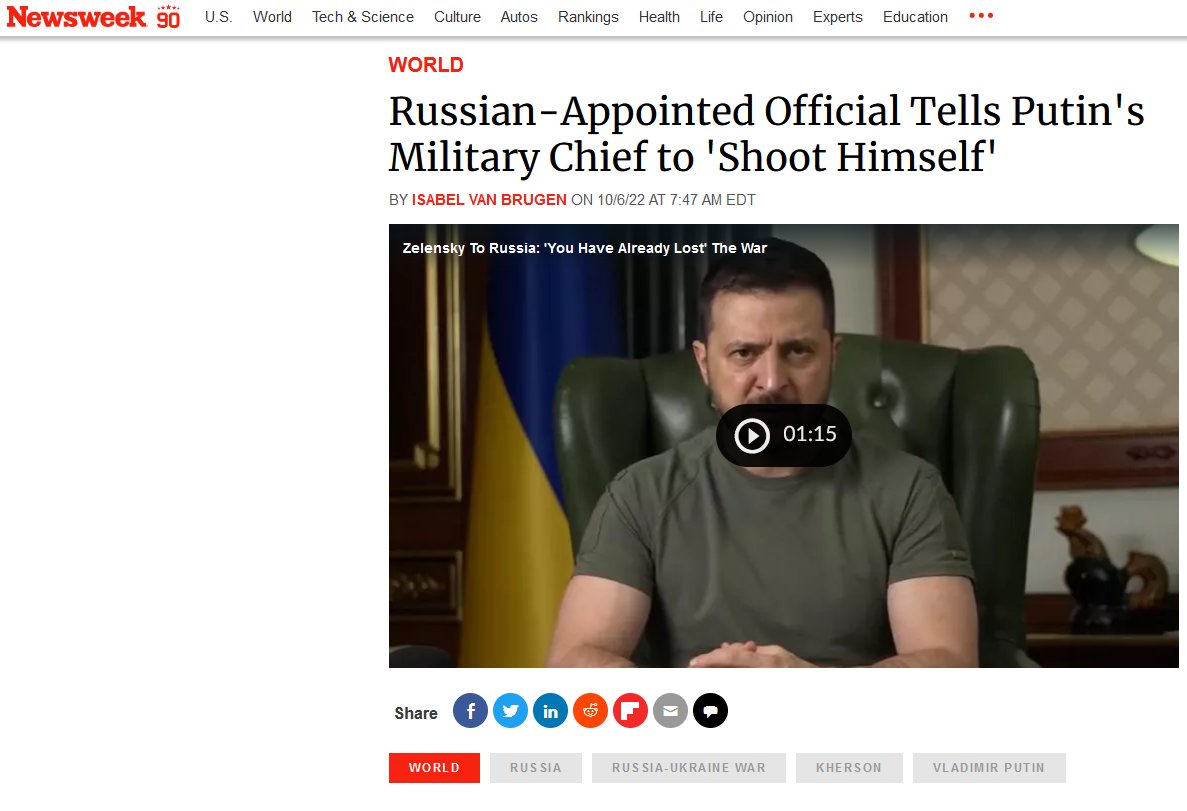Share article on Flipboard
Screen dimensions: 1187x811
pos(631,711)
